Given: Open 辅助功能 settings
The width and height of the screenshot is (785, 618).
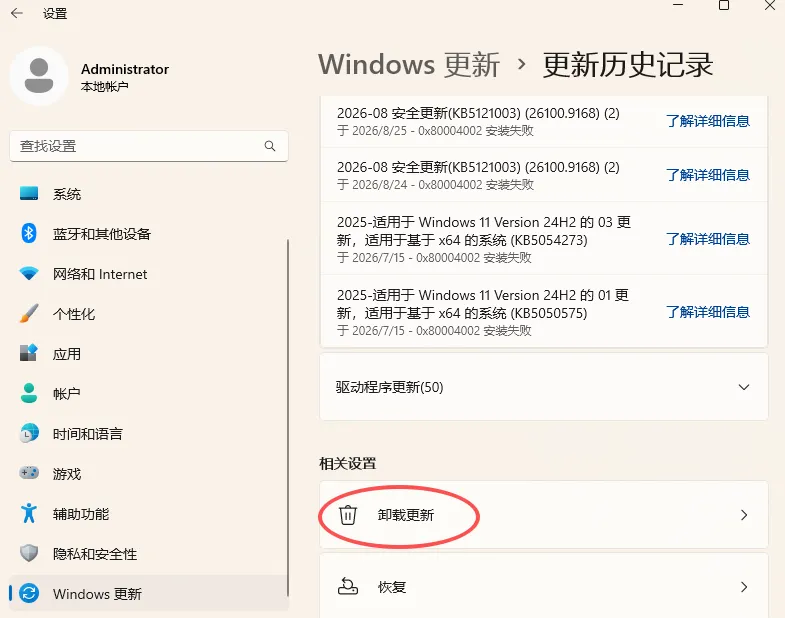Looking at the screenshot, I should 149,514.
